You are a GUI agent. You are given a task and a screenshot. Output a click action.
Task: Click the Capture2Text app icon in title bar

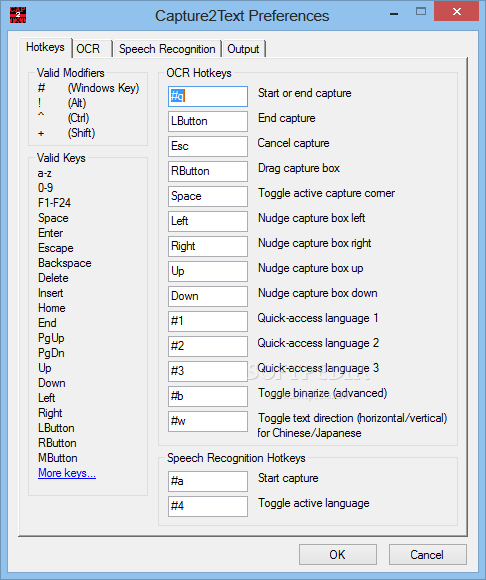17,15
